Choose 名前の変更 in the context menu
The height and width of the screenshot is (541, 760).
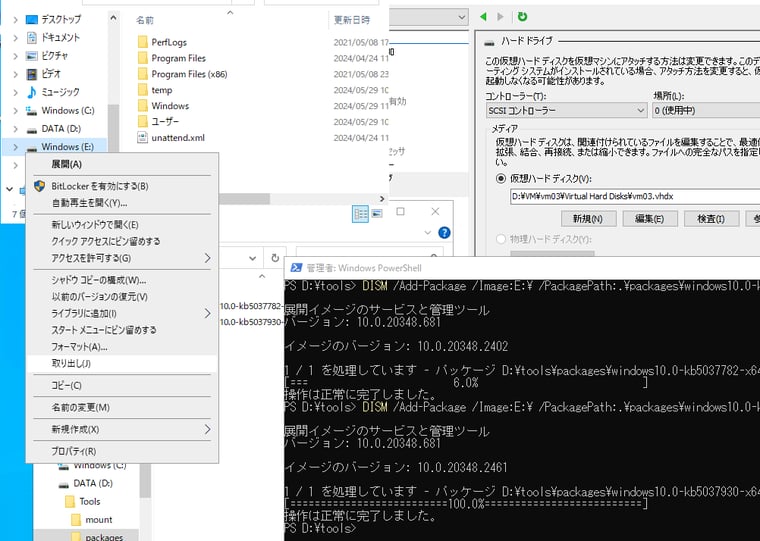(x=122, y=407)
